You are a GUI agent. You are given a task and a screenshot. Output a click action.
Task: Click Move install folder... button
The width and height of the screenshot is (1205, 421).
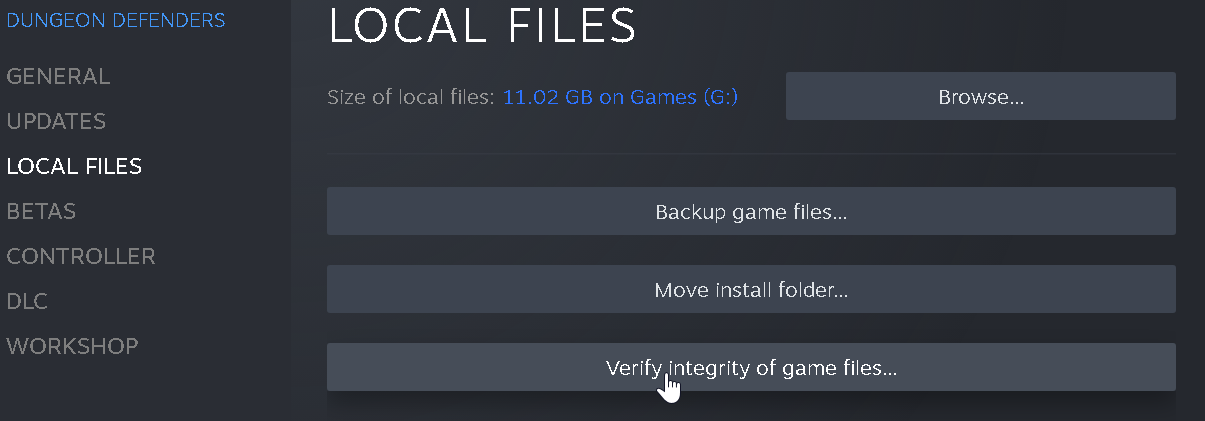pos(751,290)
